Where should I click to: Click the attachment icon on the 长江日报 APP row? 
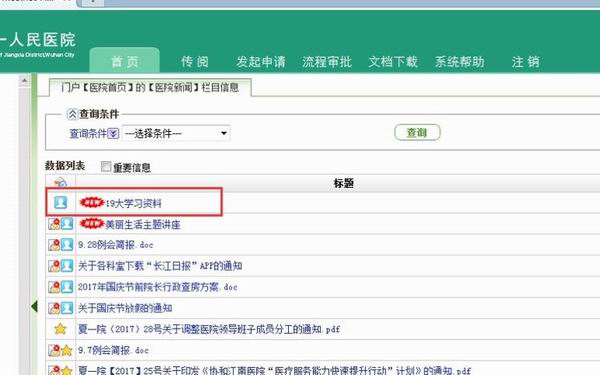54,266
